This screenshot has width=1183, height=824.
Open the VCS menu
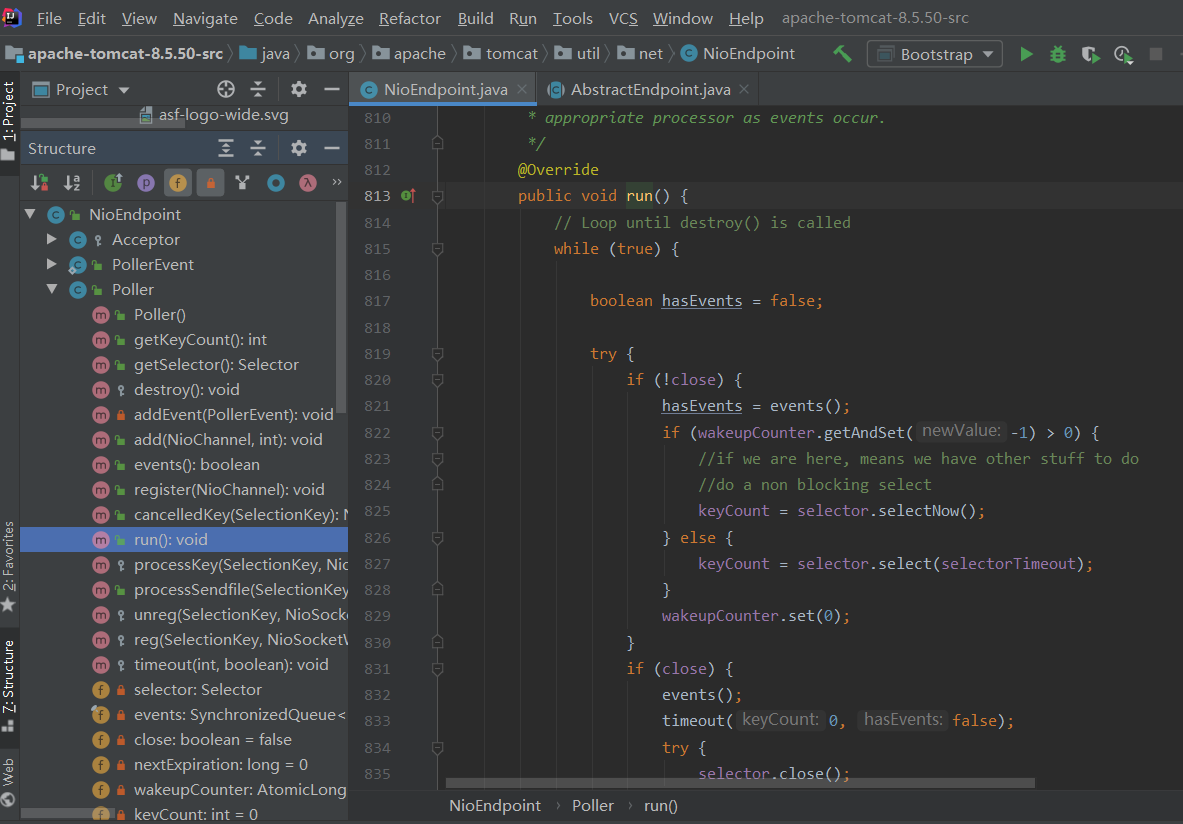(x=623, y=18)
